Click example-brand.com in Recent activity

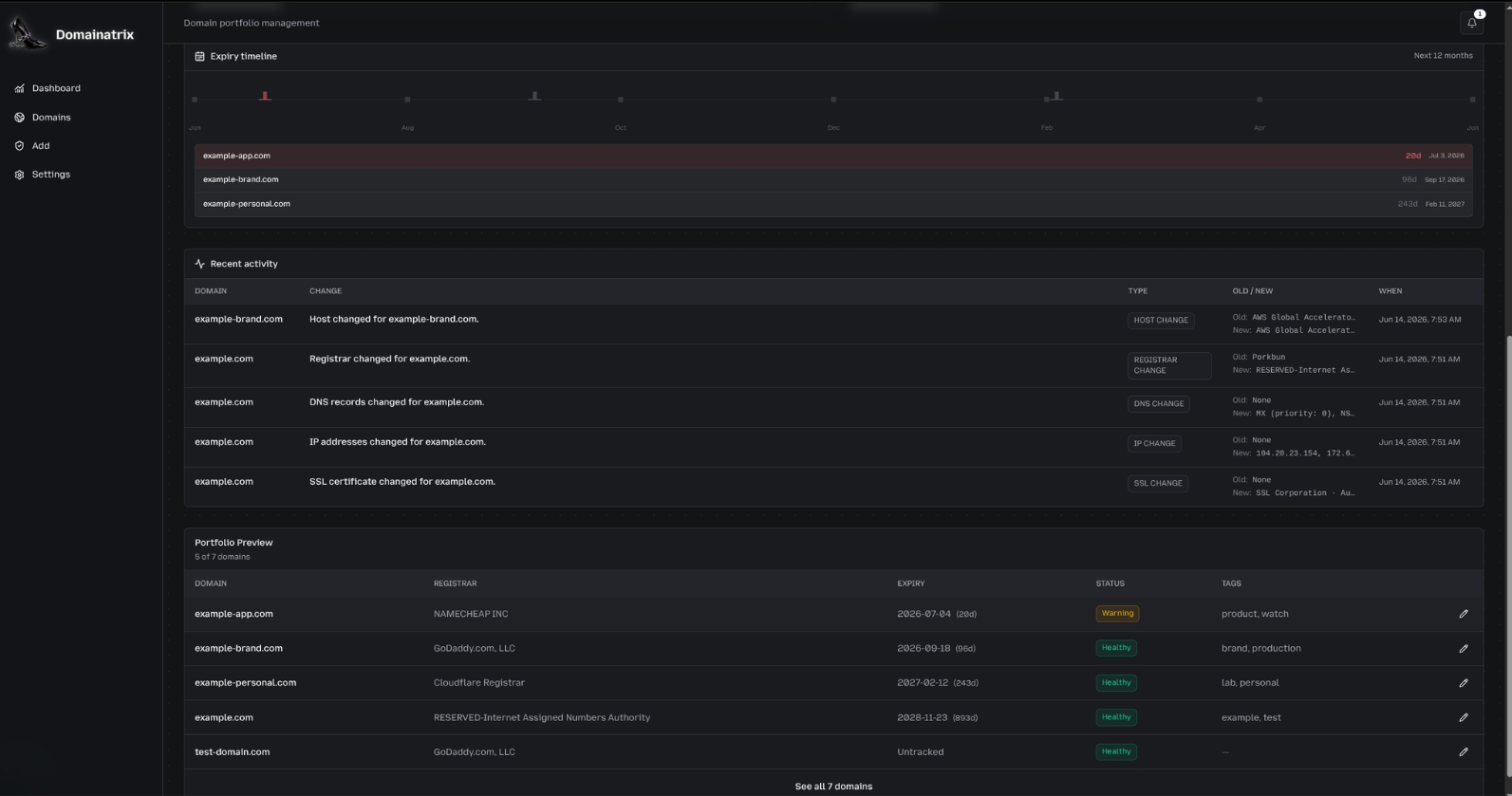click(x=238, y=320)
